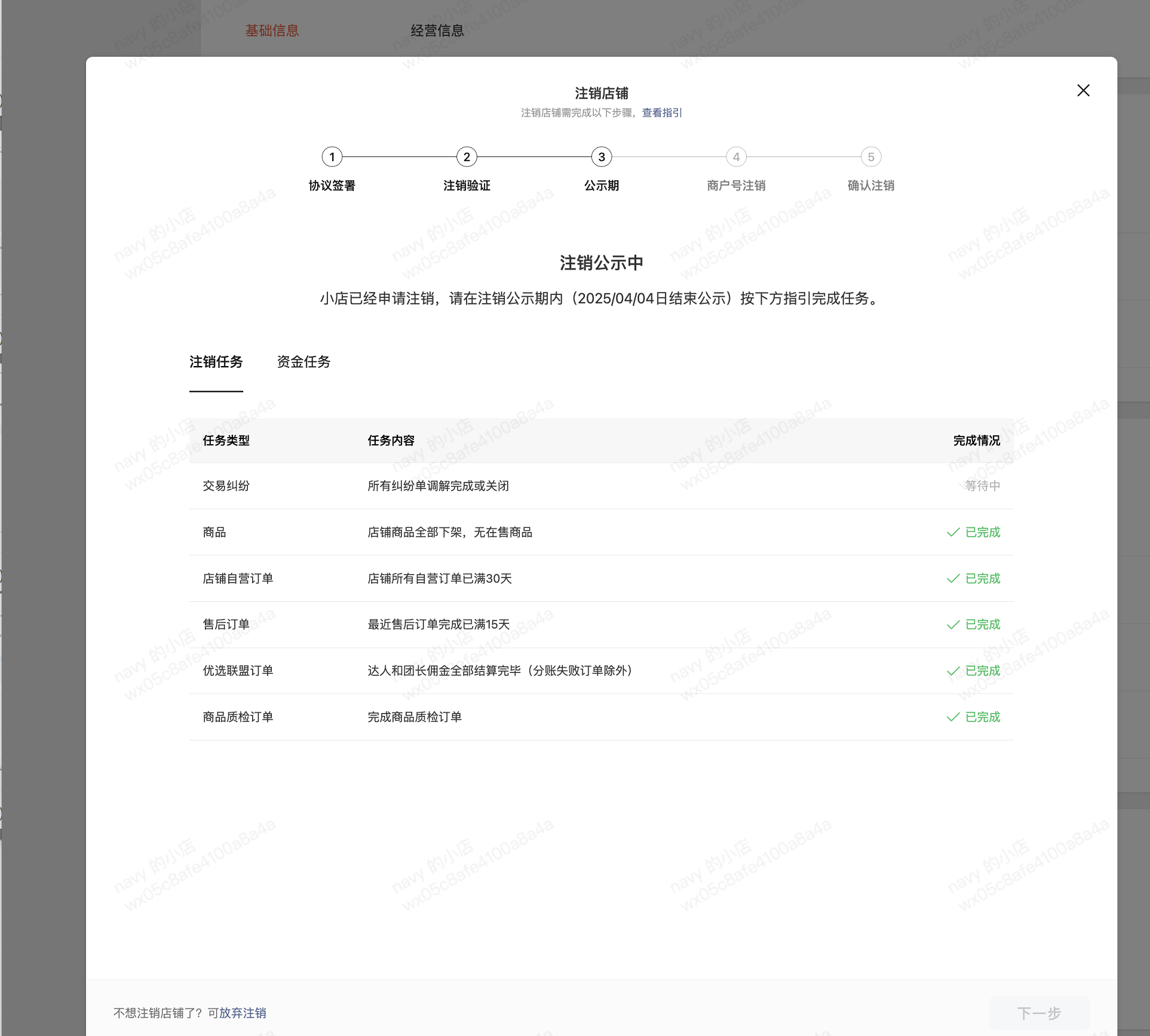The height and width of the screenshot is (1036, 1150).
Task: Open the 基础信息 tab in background page
Action: (x=272, y=30)
